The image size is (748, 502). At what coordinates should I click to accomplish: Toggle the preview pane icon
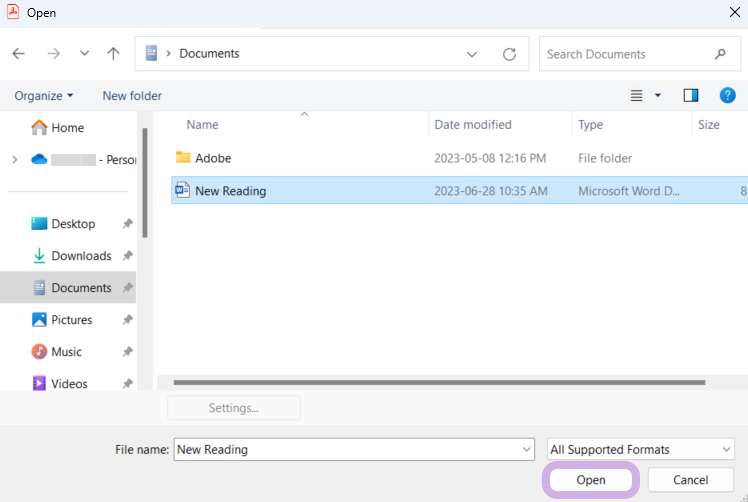(x=691, y=96)
